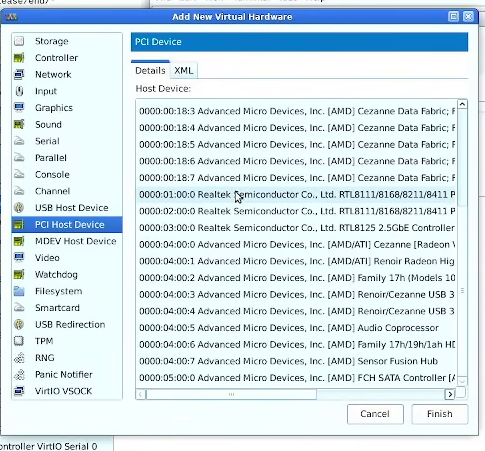485x451 pixels.
Task: Open the MDEV Host Device entry
Action: 67,241
